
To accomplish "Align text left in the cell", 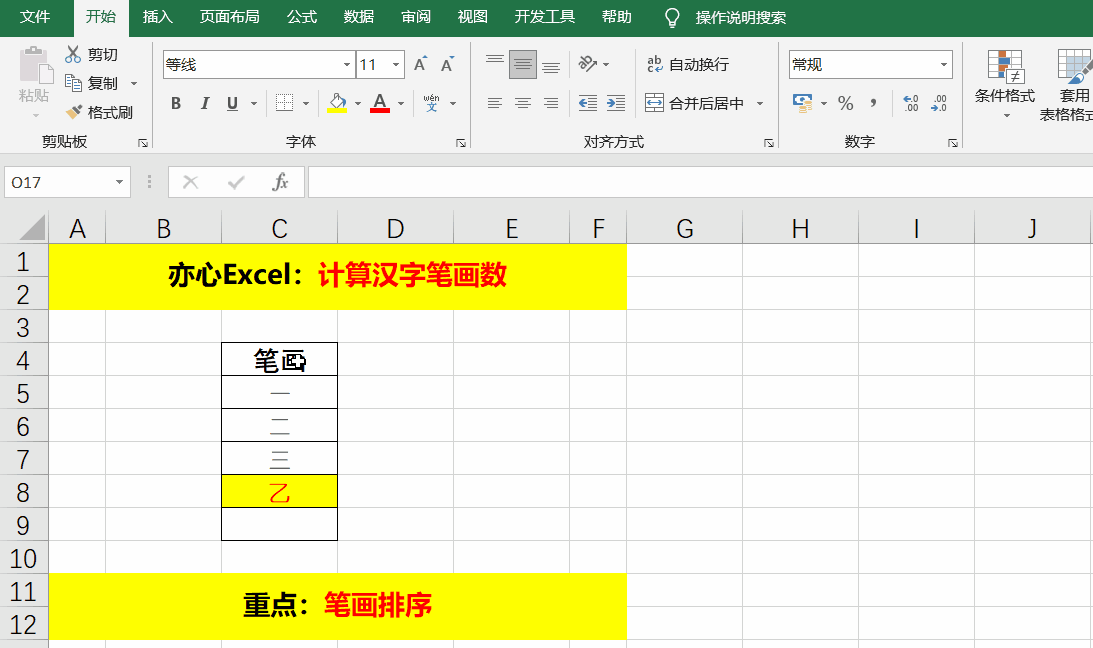I will point(495,103).
